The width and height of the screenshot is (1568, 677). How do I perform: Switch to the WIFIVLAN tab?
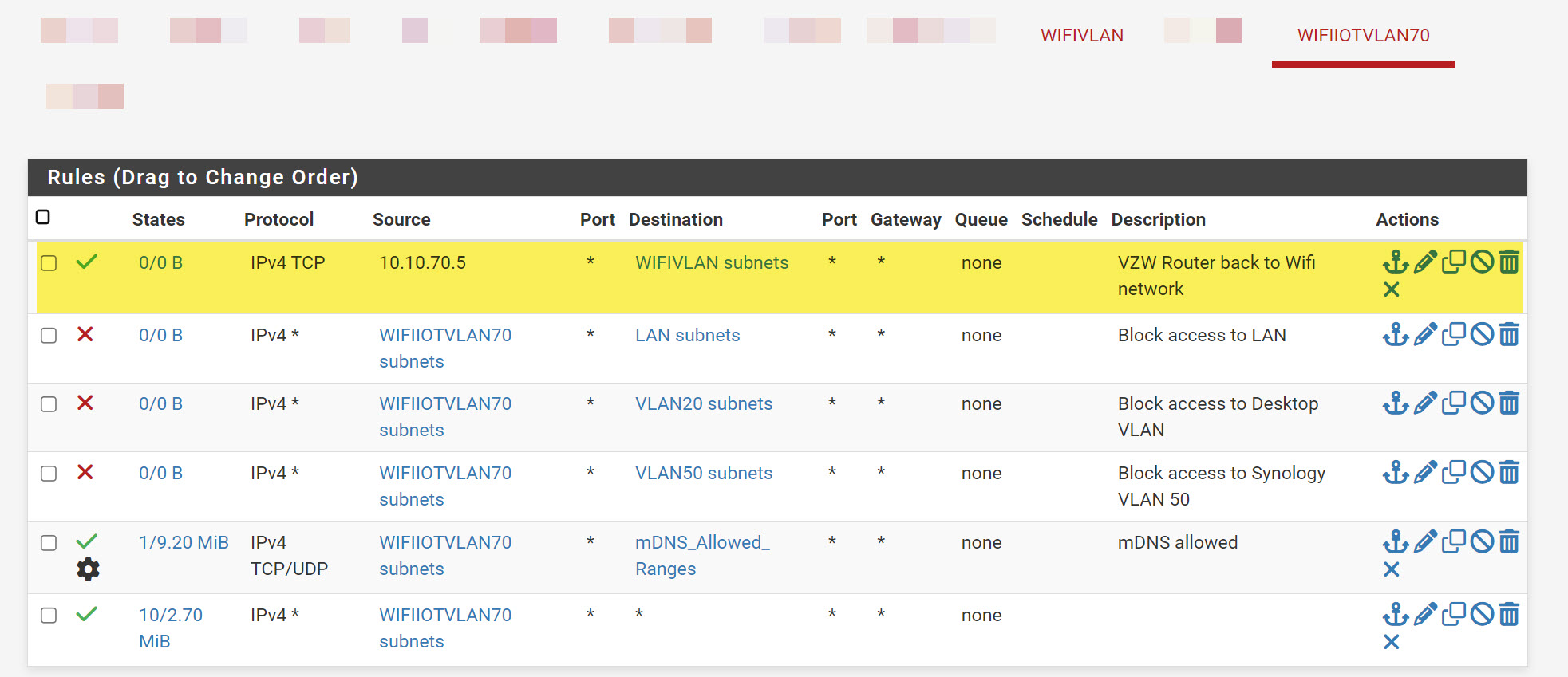click(x=1081, y=36)
